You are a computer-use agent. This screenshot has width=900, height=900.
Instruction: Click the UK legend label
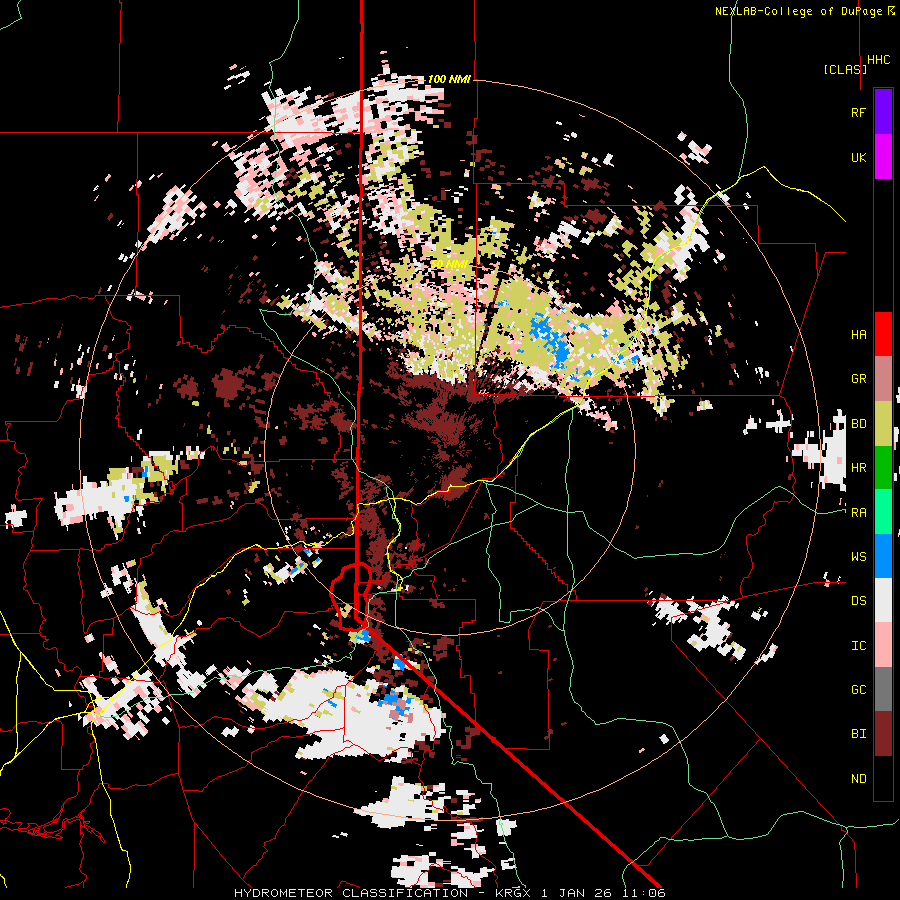click(858, 157)
